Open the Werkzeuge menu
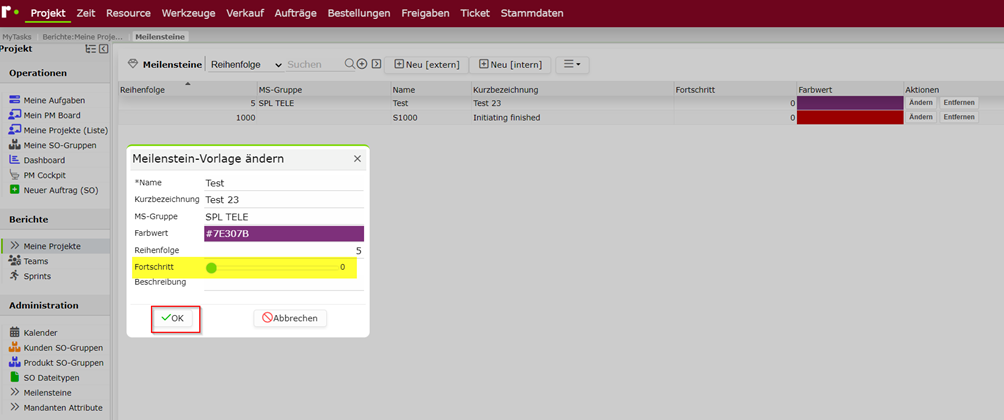1004x420 pixels. [x=189, y=13]
